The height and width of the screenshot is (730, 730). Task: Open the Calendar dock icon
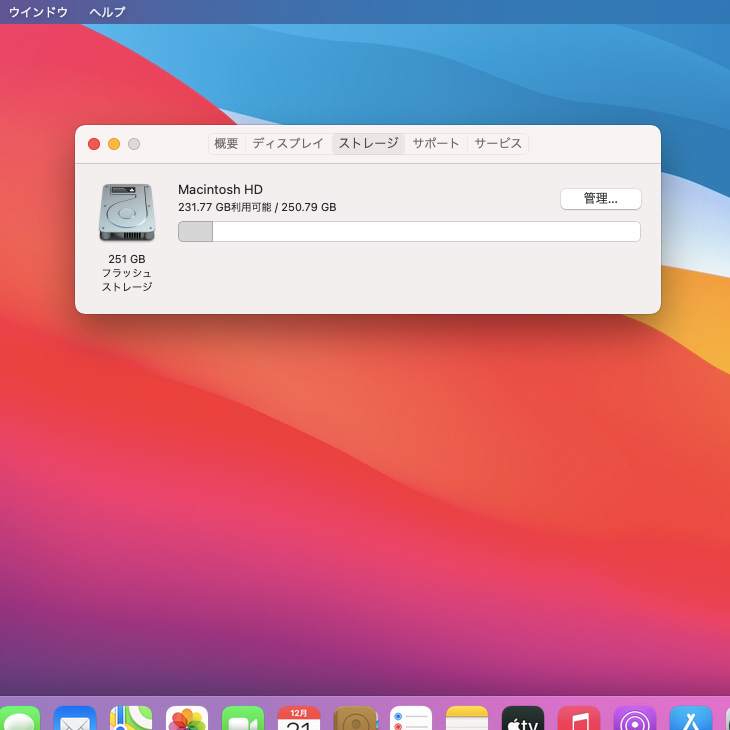pyautogui.click(x=299, y=720)
